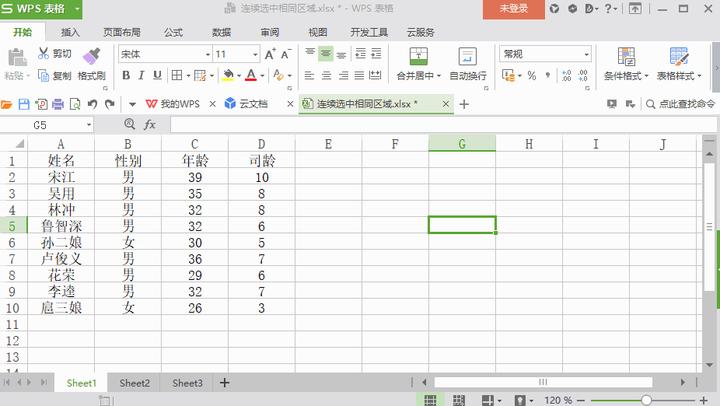Image resolution: width=720 pixels, height=406 pixels.
Task: Toggle italic formatting
Action: pyautogui.click(x=141, y=75)
